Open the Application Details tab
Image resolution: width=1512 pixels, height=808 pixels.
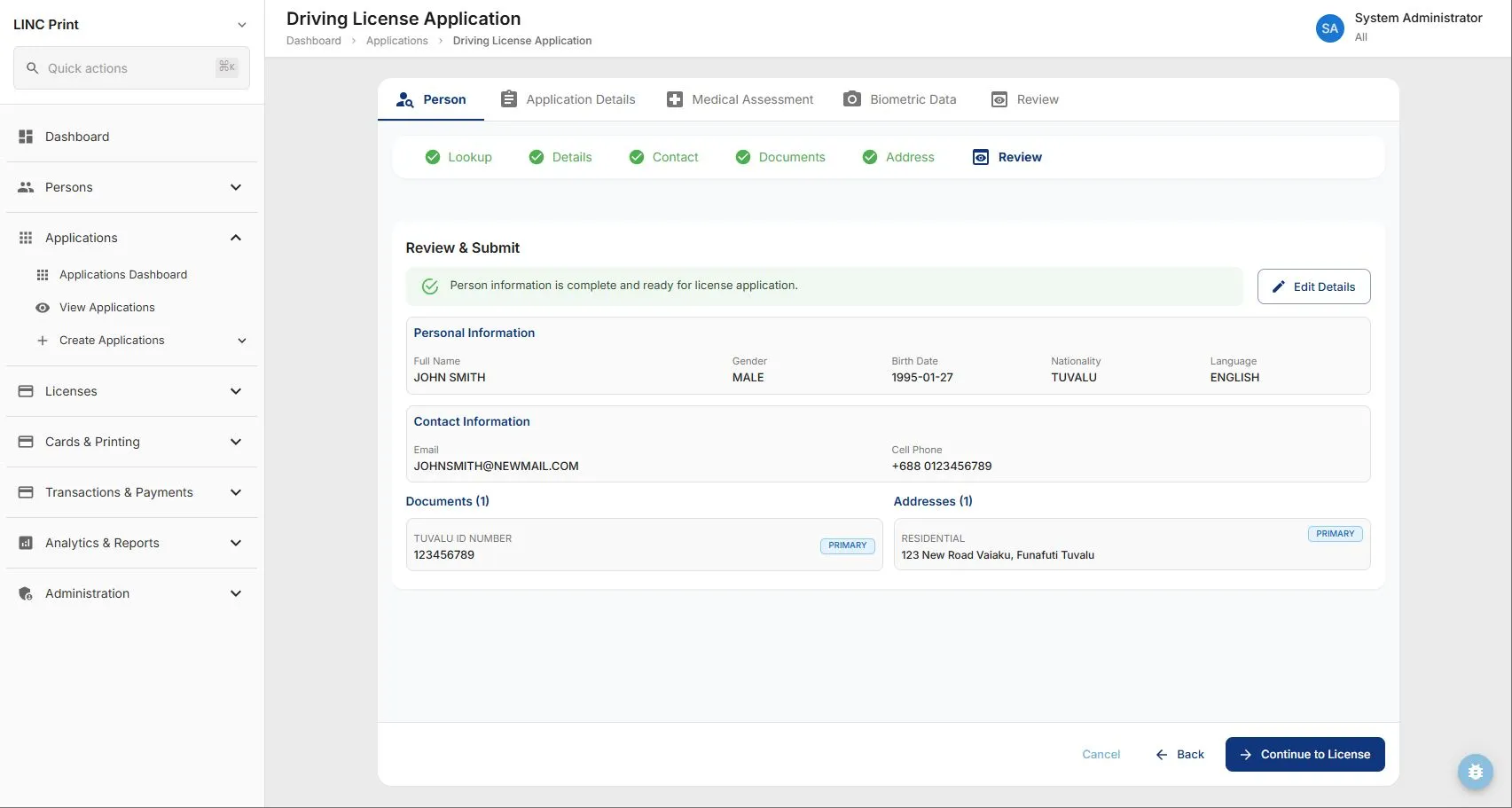pos(568,99)
